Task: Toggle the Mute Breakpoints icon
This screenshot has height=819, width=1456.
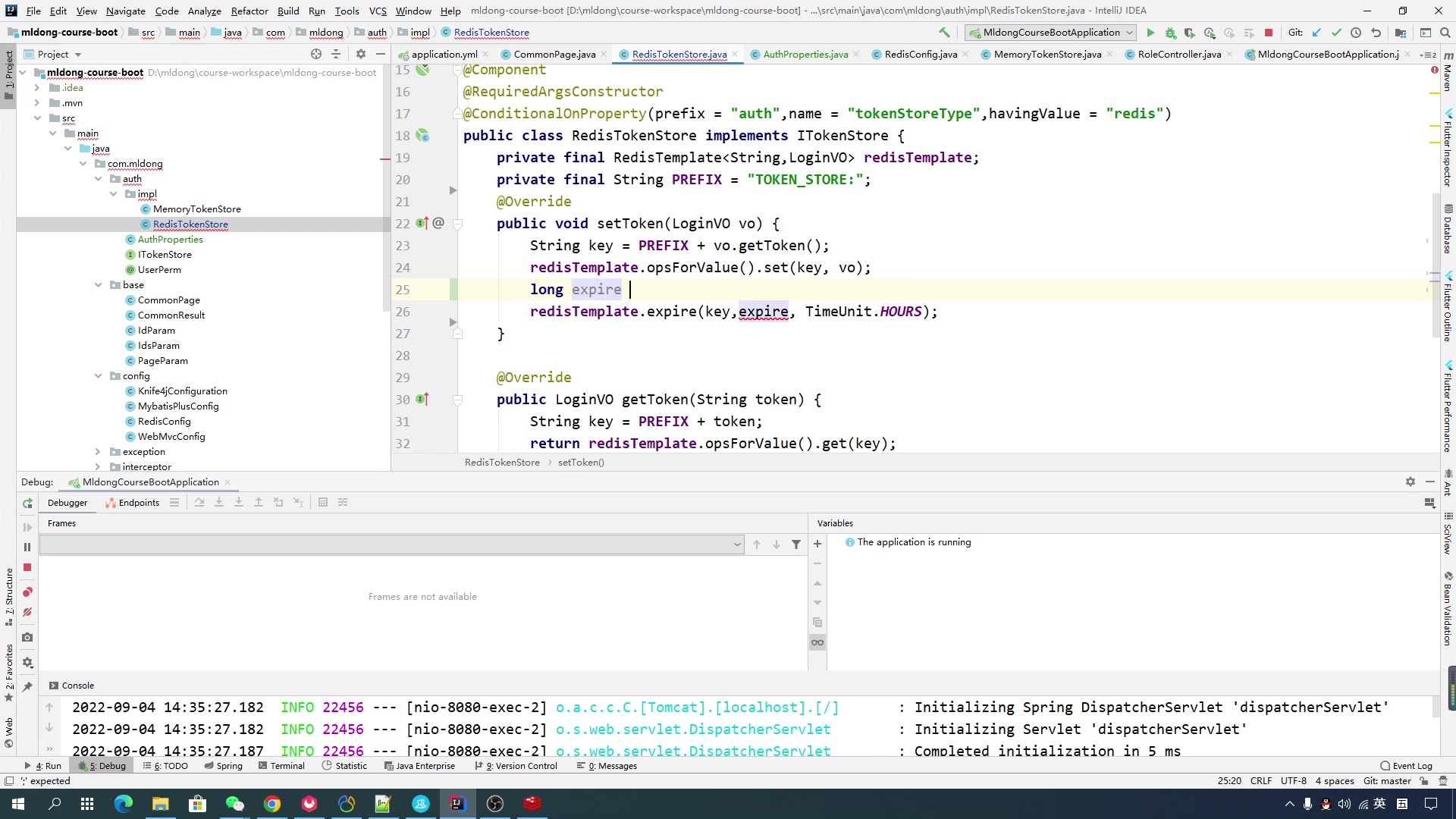Action: click(x=27, y=612)
